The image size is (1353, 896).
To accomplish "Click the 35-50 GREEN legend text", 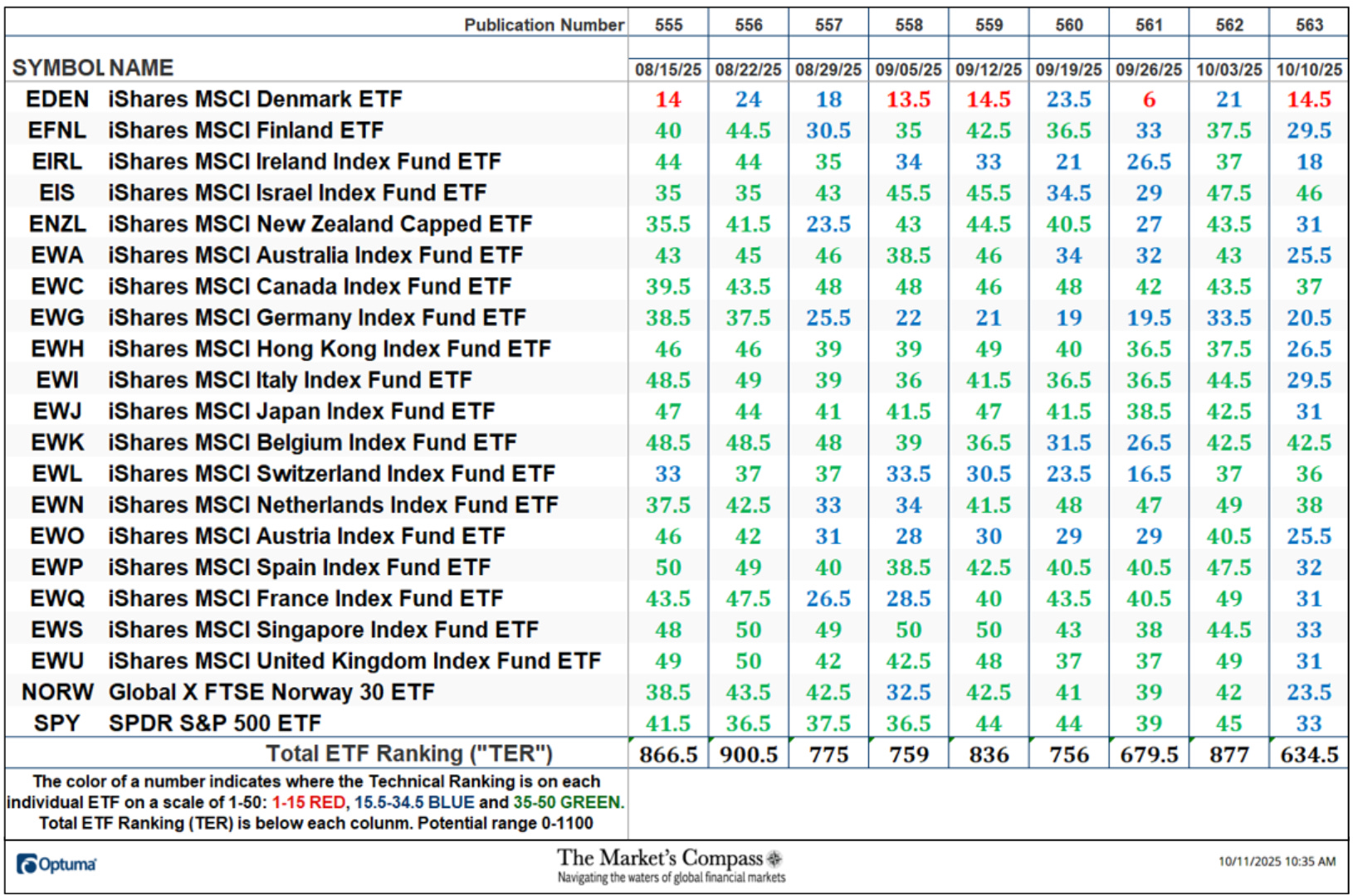I will (567, 802).
